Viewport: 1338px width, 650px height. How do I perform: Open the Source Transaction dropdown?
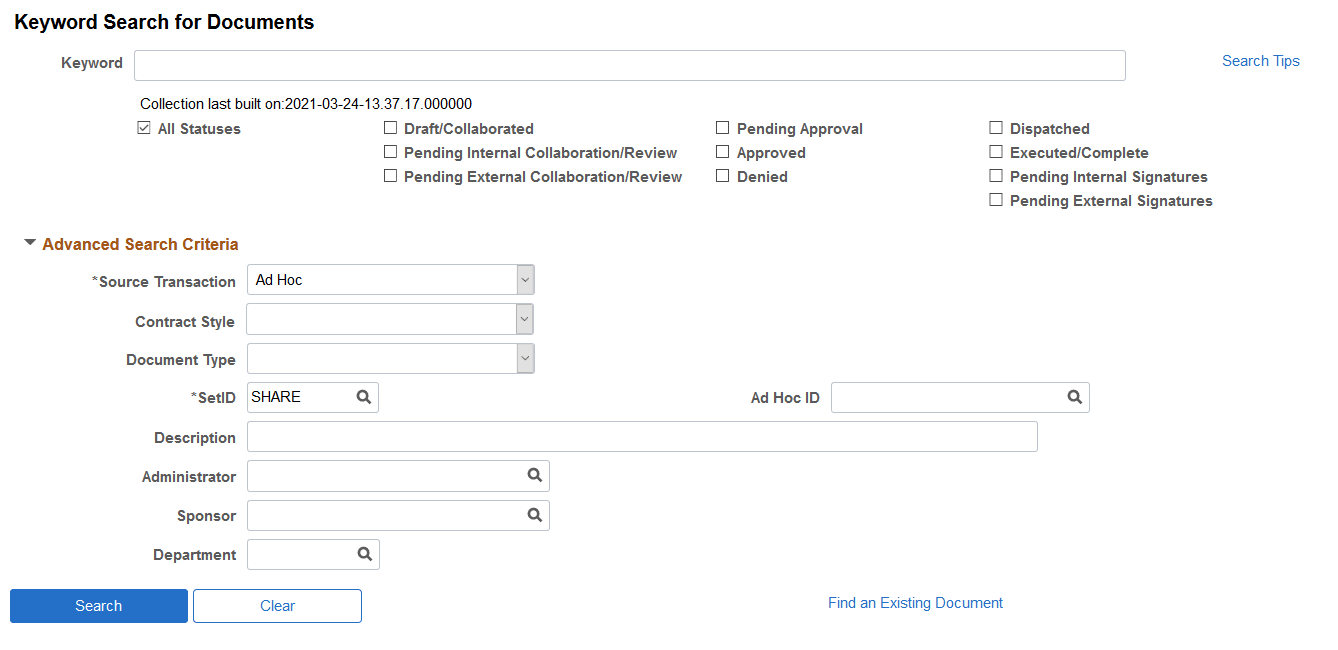525,279
